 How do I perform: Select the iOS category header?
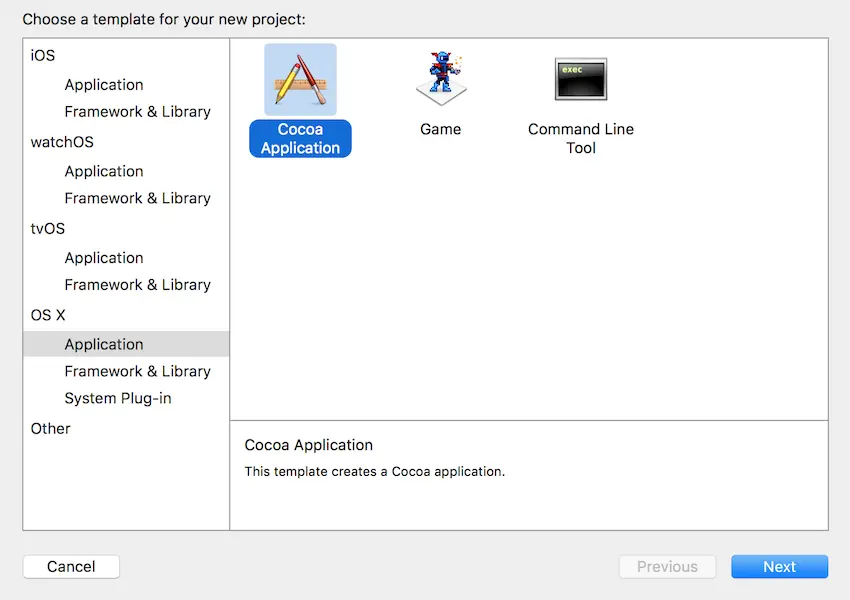tap(43, 55)
